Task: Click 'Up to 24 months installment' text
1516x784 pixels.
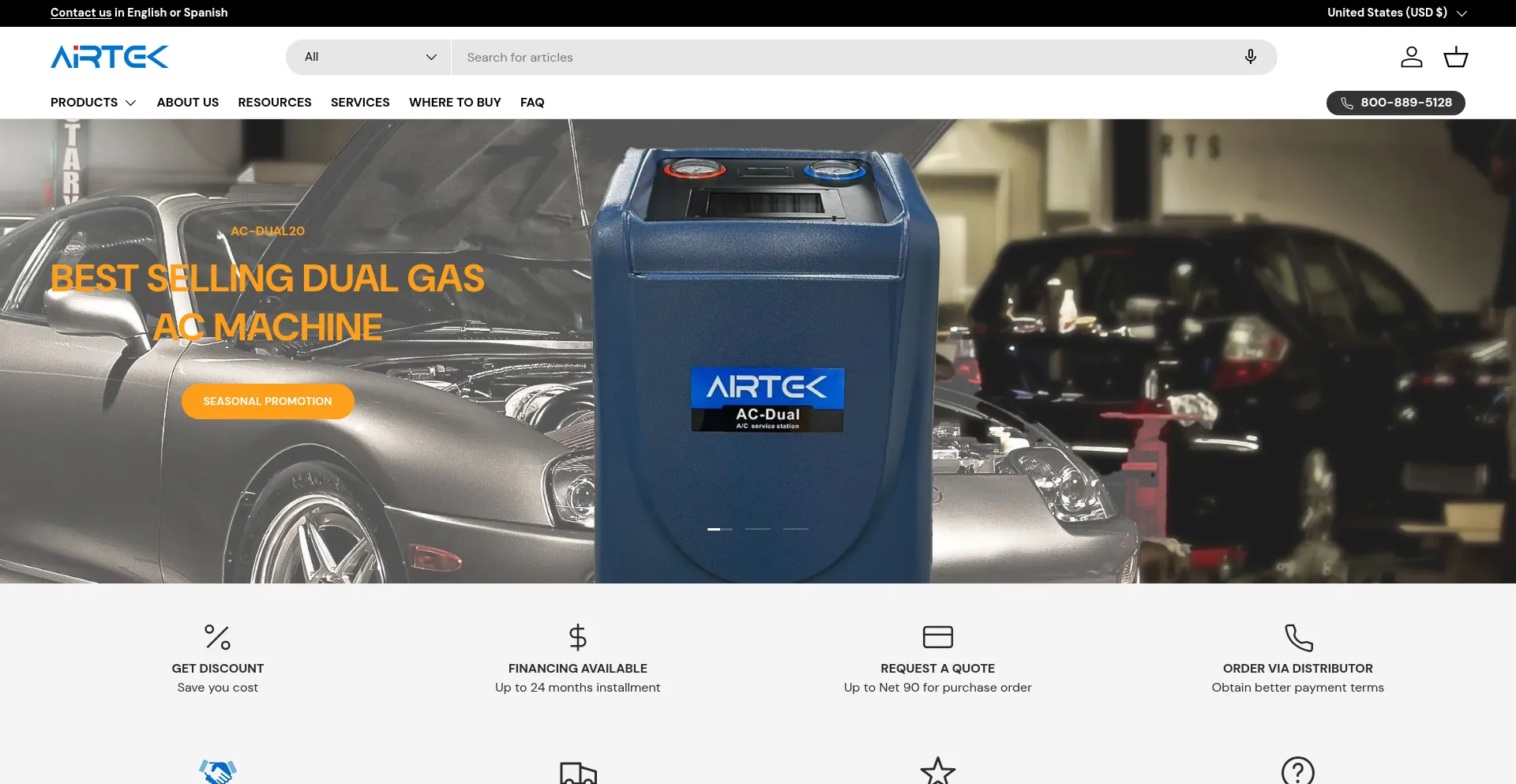Action: tap(578, 688)
